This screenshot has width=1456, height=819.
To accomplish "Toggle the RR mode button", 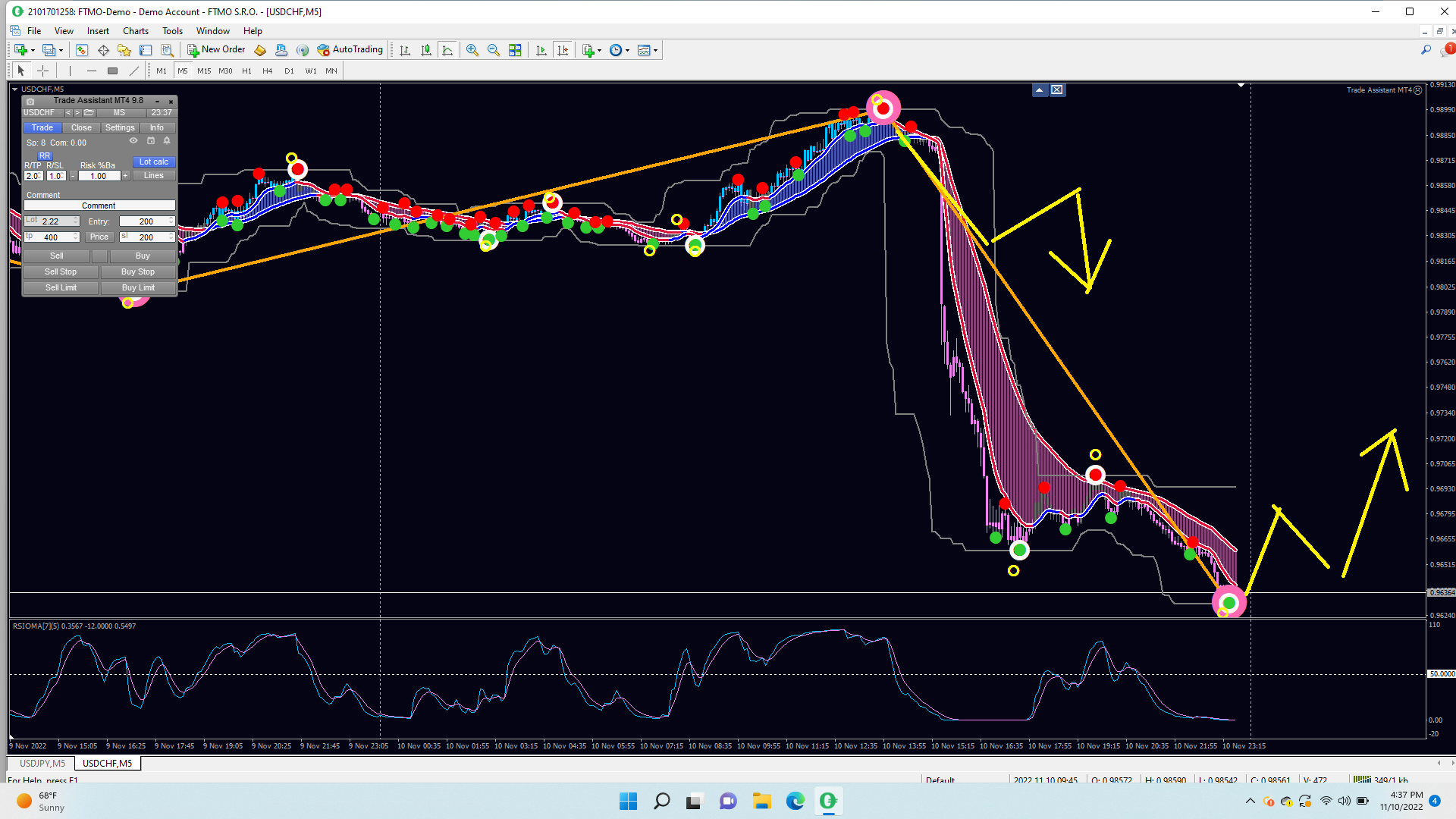I will (45, 155).
